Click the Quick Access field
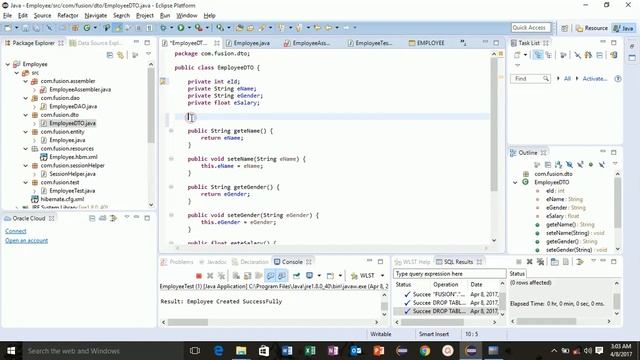 coord(530,28)
